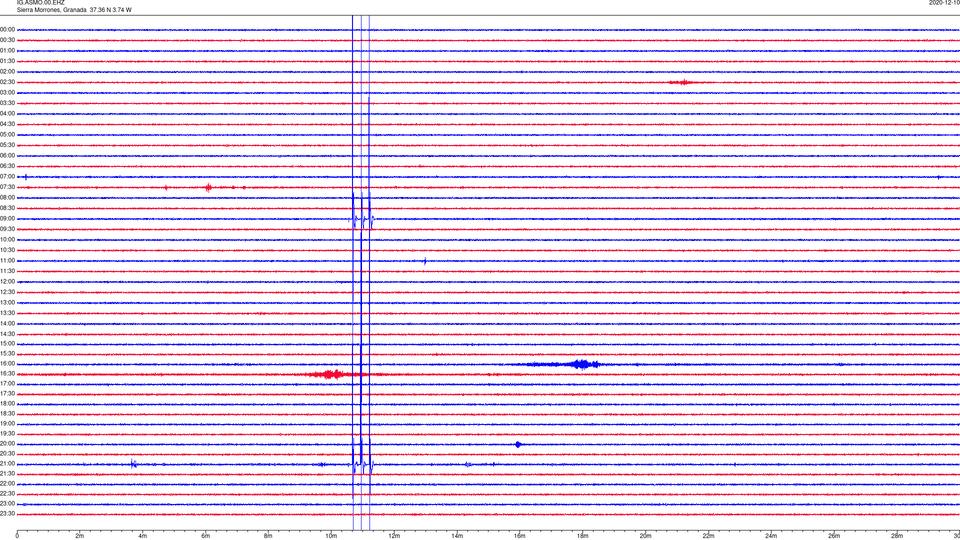The height and width of the screenshot is (540, 960).
Task: Choose the 09:00 time label
Action: (x=7, y=219)
